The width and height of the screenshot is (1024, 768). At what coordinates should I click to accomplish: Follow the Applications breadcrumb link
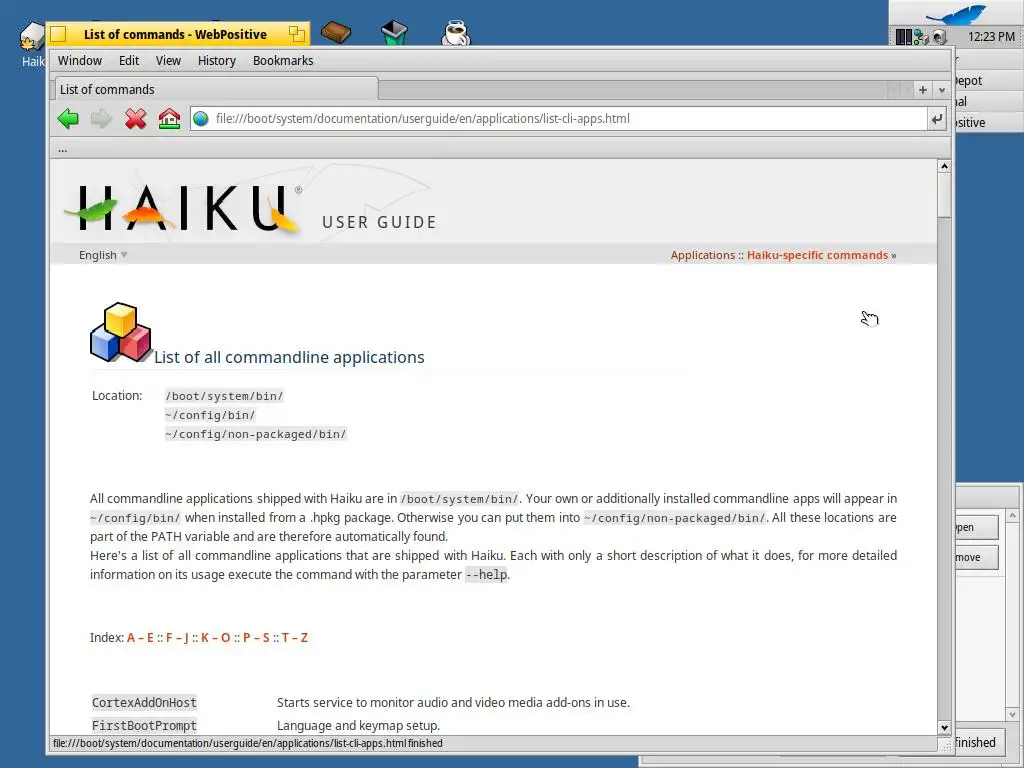click(703, 255)
